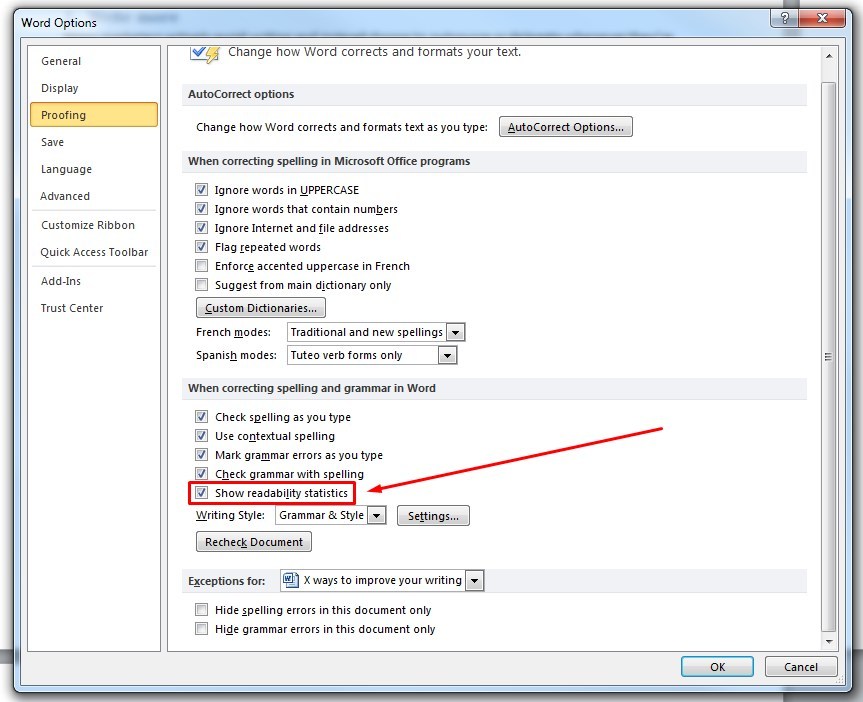Viewport: 863px width, 702px height.
Task: Open Custom Dictionaries dialog
Action: pyautogui.click(x=260, y=308)
